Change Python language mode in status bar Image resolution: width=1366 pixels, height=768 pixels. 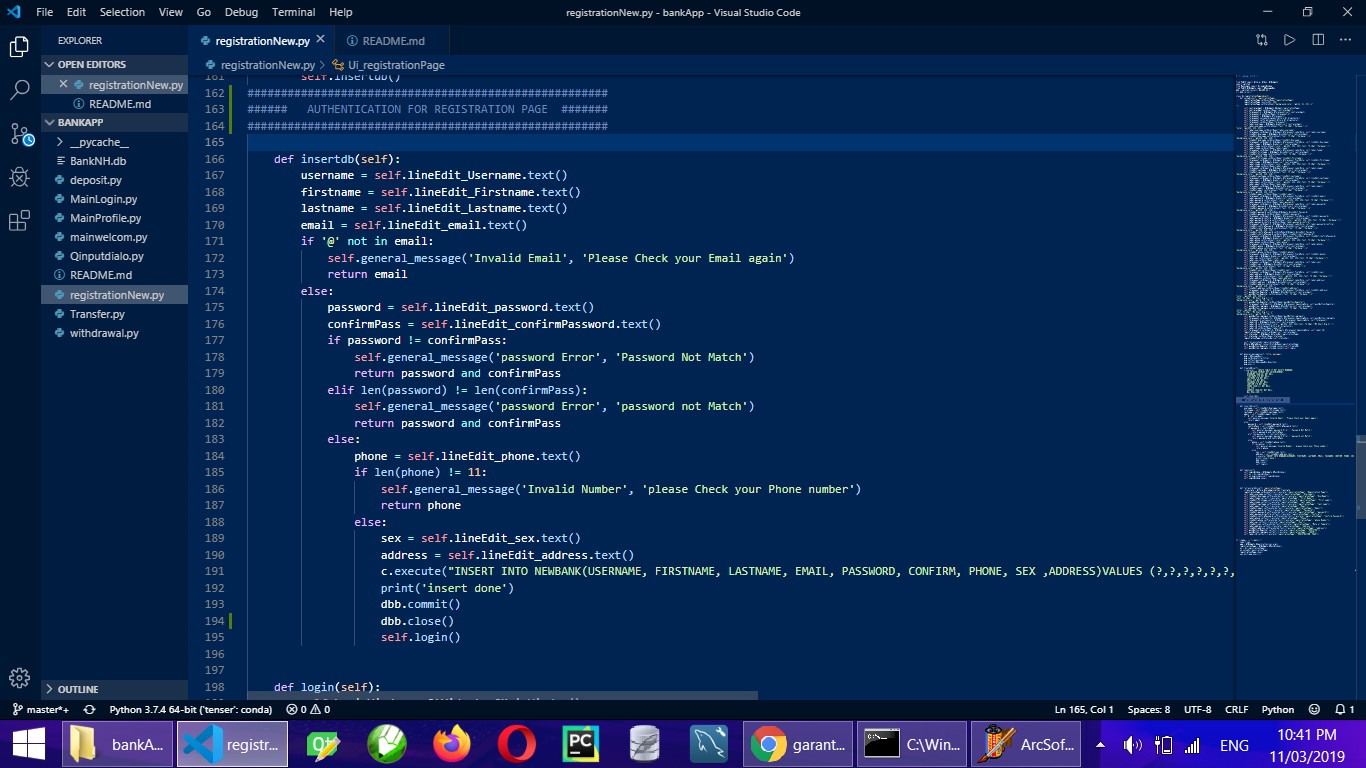click(1277, 709)
